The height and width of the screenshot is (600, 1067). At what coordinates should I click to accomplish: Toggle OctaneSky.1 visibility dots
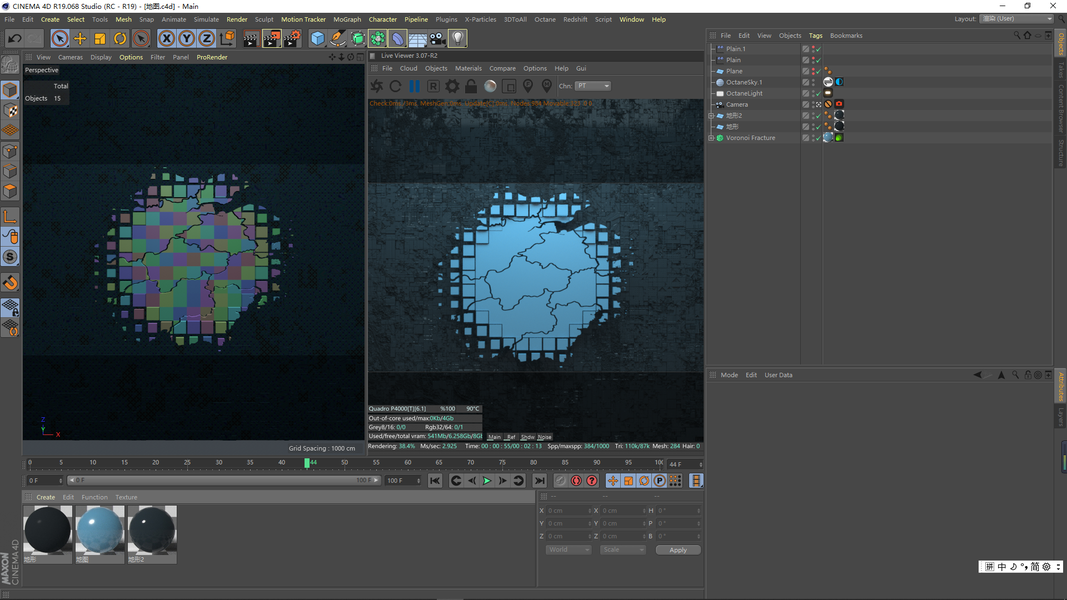click(813, 82)
